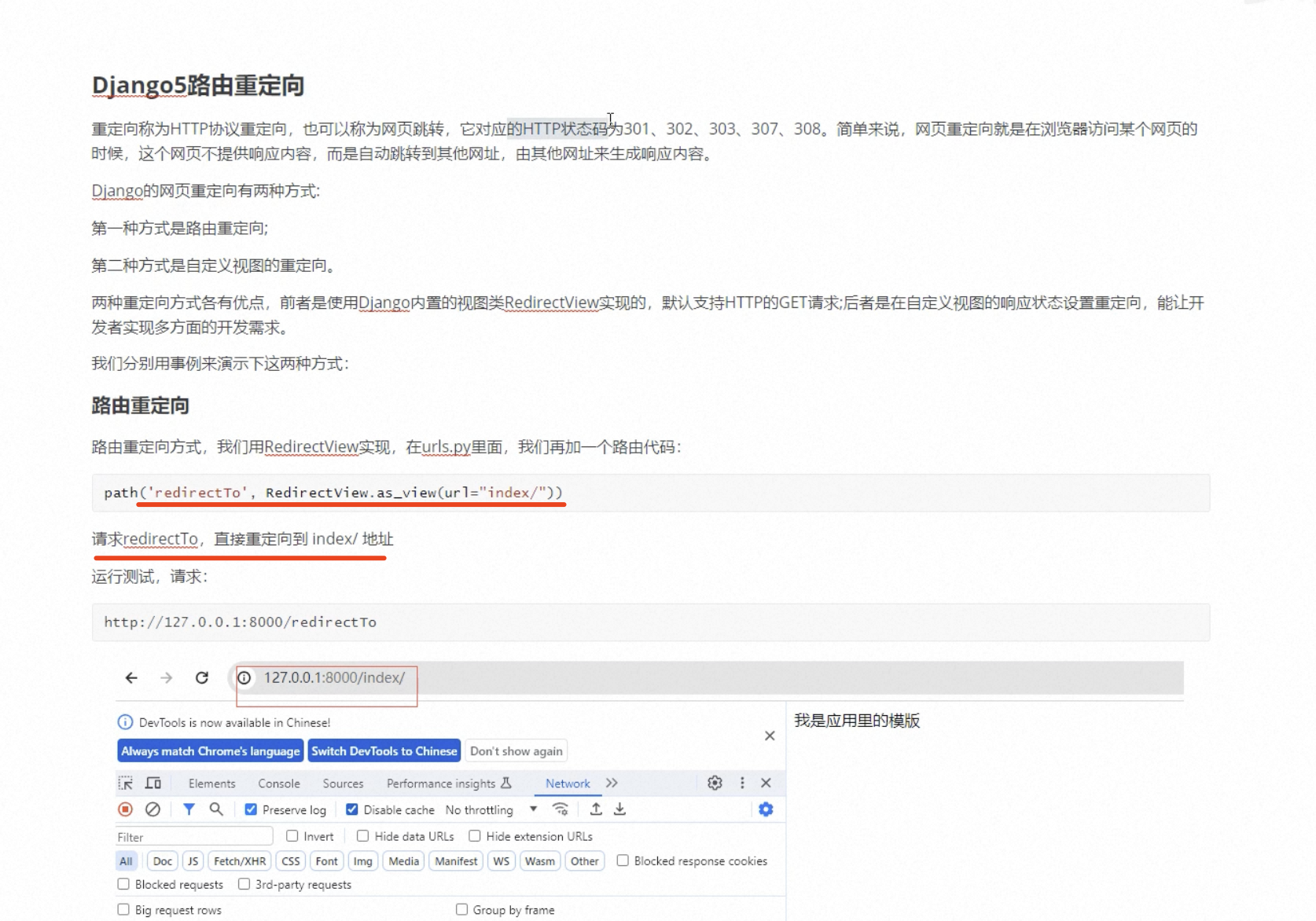This screenshot has height=921, width=1316.
Task: Check Hide data URLs
Action: point(362,836)
